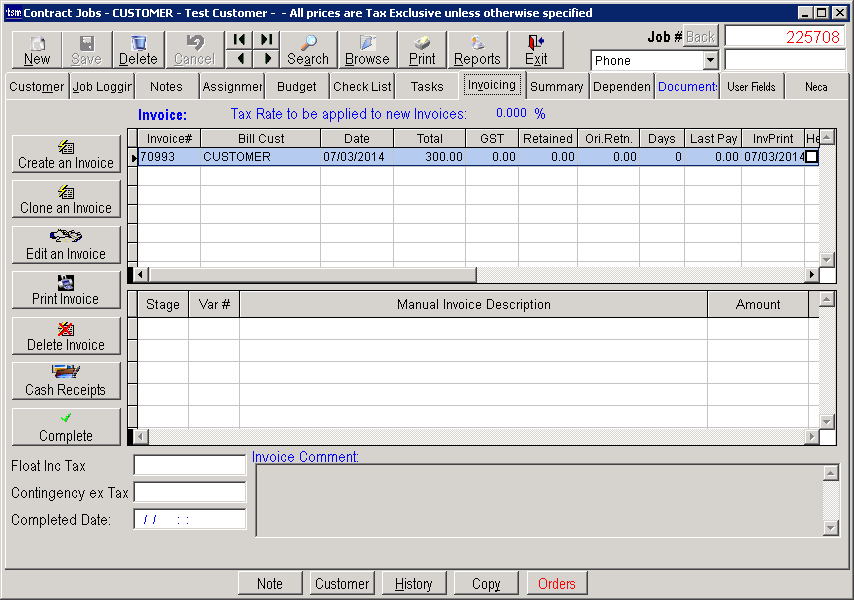Open the Summary tab
Image resolution: width=854 pixels, height=601 pixels.
click(556, 87)
